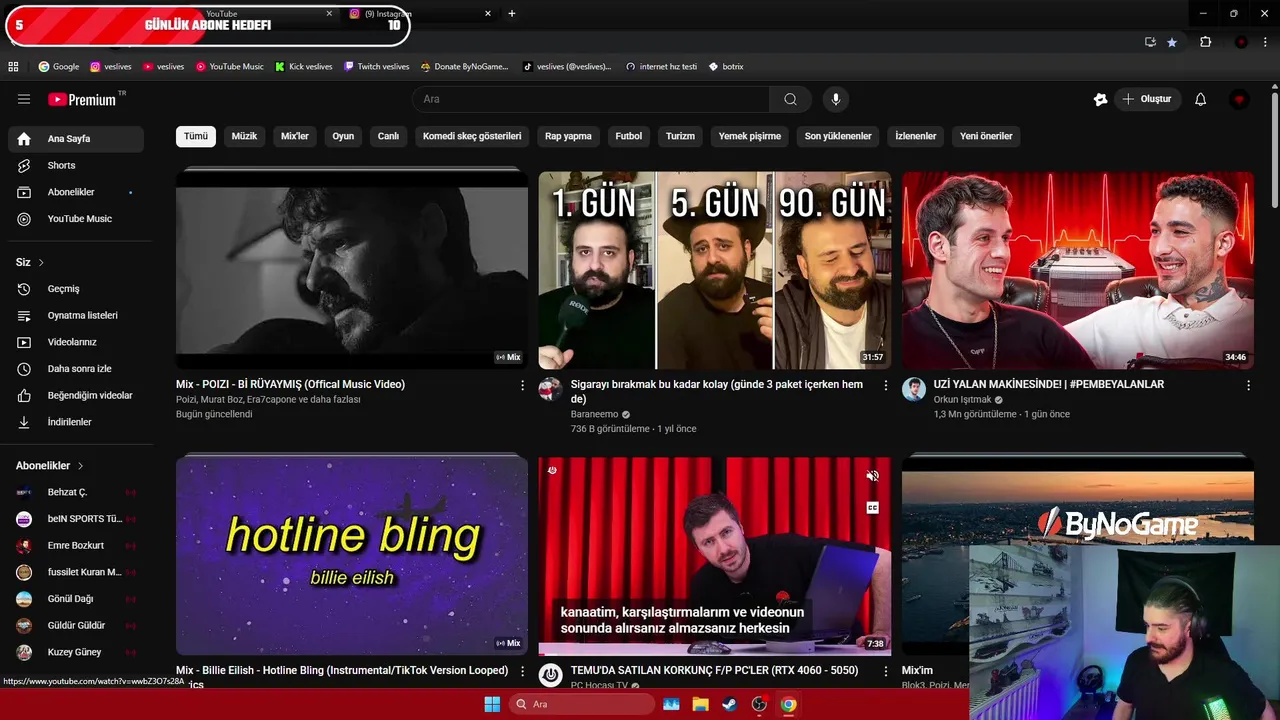Open Shorts from the sidebar
Viewport: 1280px width, 720px height.
point(76,165)
